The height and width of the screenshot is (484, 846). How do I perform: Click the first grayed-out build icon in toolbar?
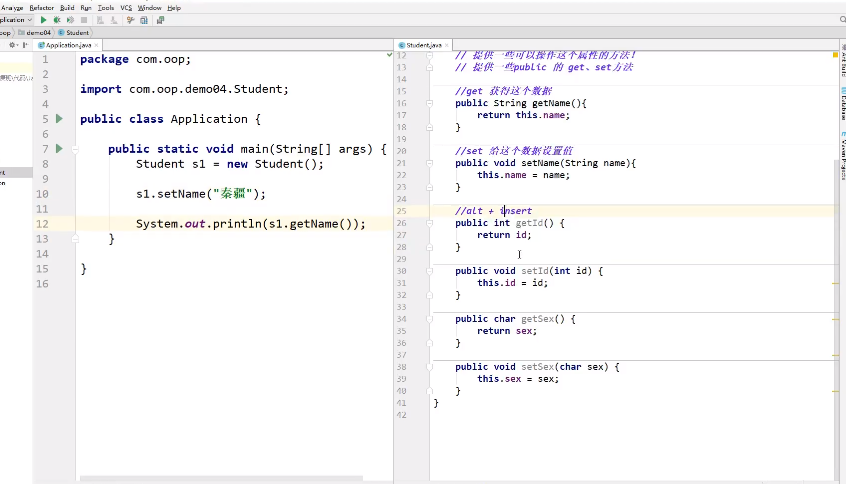pos(100,20)
